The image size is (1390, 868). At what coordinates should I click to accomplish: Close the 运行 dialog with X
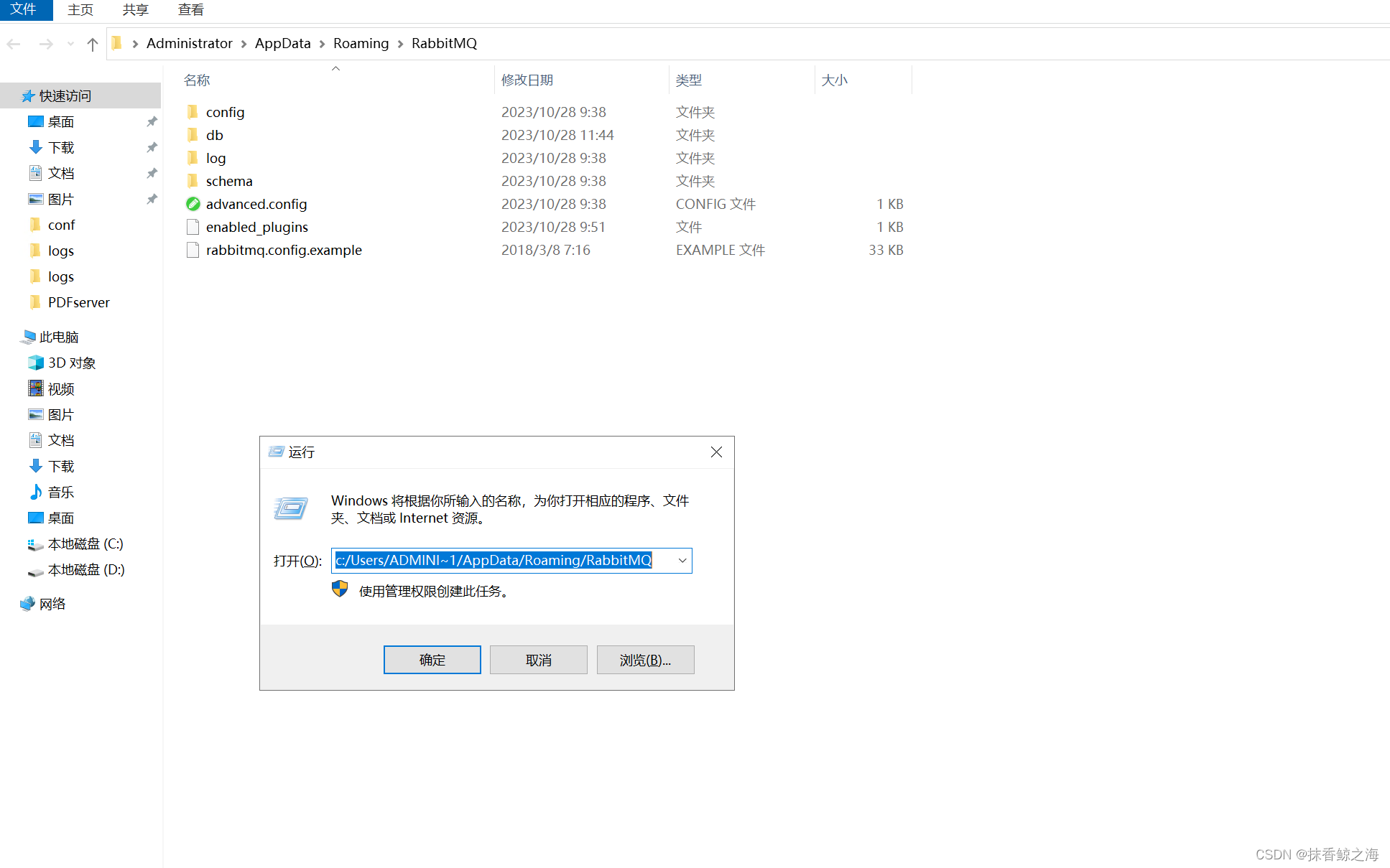tap(716, 452)
